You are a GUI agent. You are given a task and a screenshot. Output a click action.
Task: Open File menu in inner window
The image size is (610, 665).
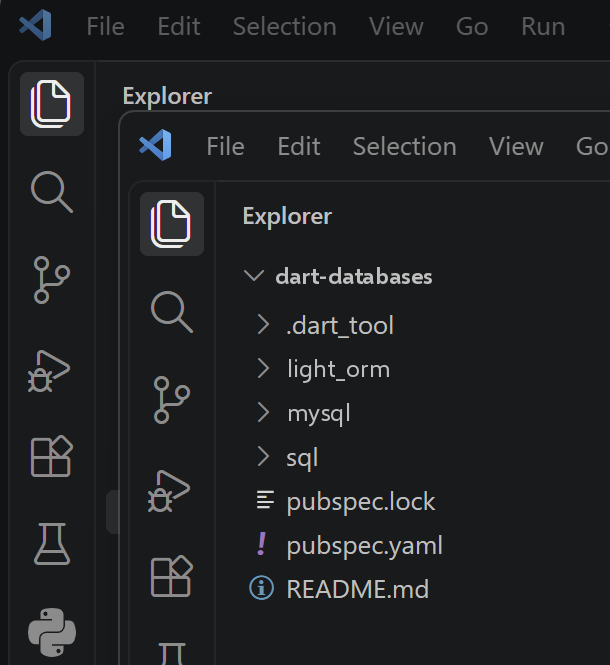click(225, 147)
